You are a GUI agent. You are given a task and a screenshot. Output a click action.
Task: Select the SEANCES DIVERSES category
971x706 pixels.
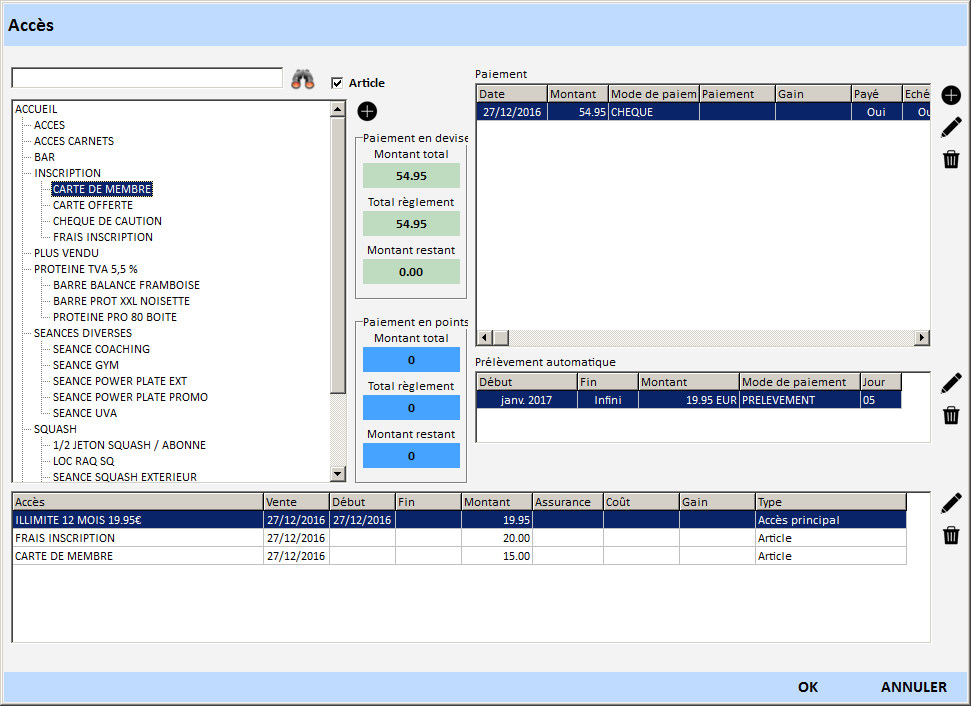(x=83, y=333)
